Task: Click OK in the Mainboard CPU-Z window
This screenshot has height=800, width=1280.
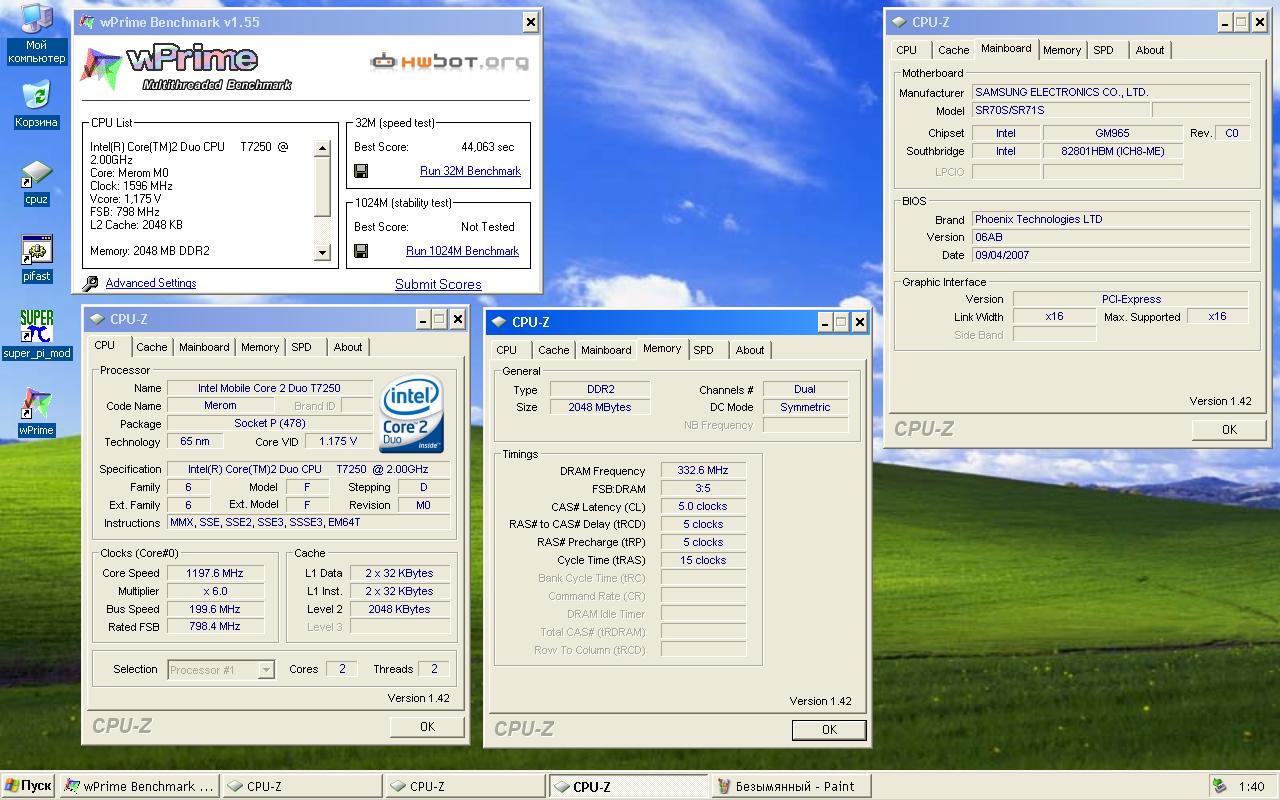Action: click(1229, 430)
